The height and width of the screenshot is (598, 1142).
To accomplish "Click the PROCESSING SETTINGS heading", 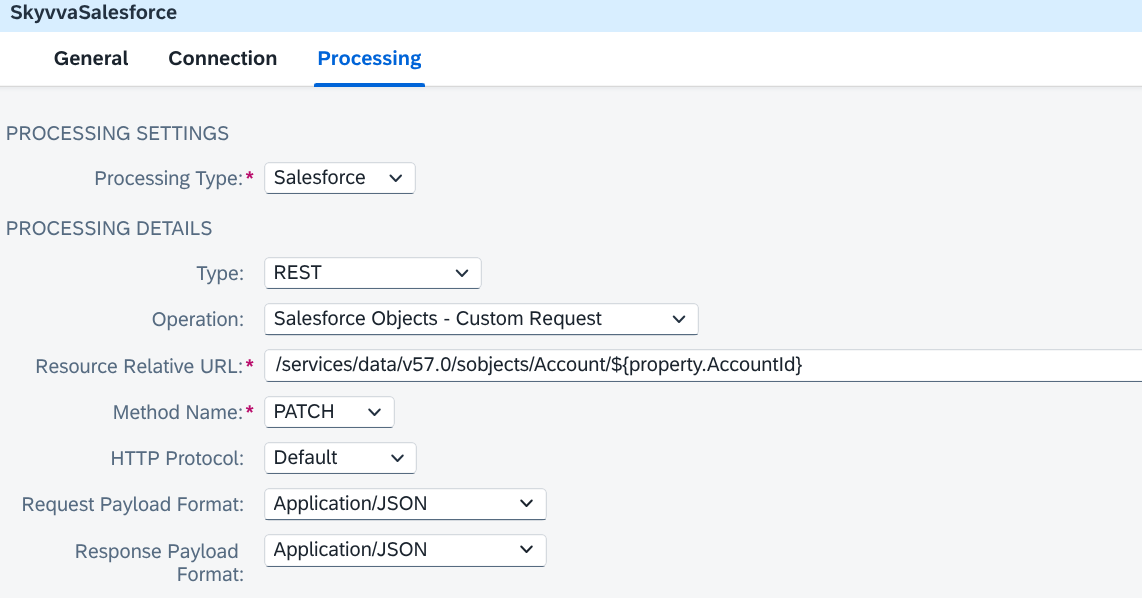I will tap(117, 133).
